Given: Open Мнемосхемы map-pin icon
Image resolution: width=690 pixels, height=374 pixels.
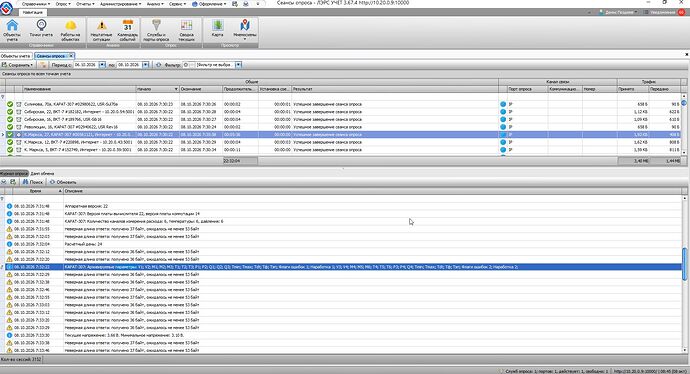Looking at the screenshot, I should pyautogui.click(x=245, y=30).
